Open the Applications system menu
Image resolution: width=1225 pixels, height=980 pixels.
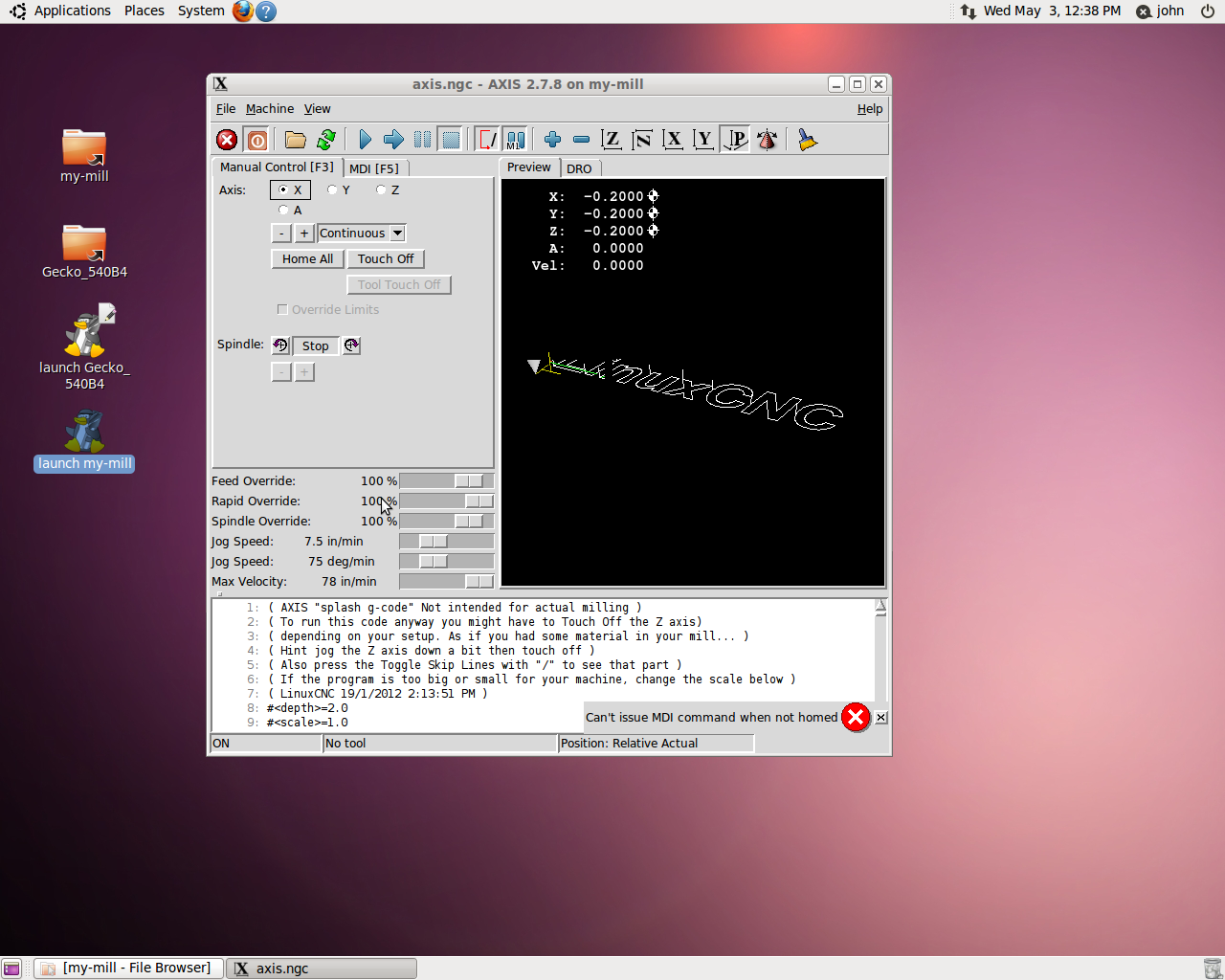coord(72,11)
